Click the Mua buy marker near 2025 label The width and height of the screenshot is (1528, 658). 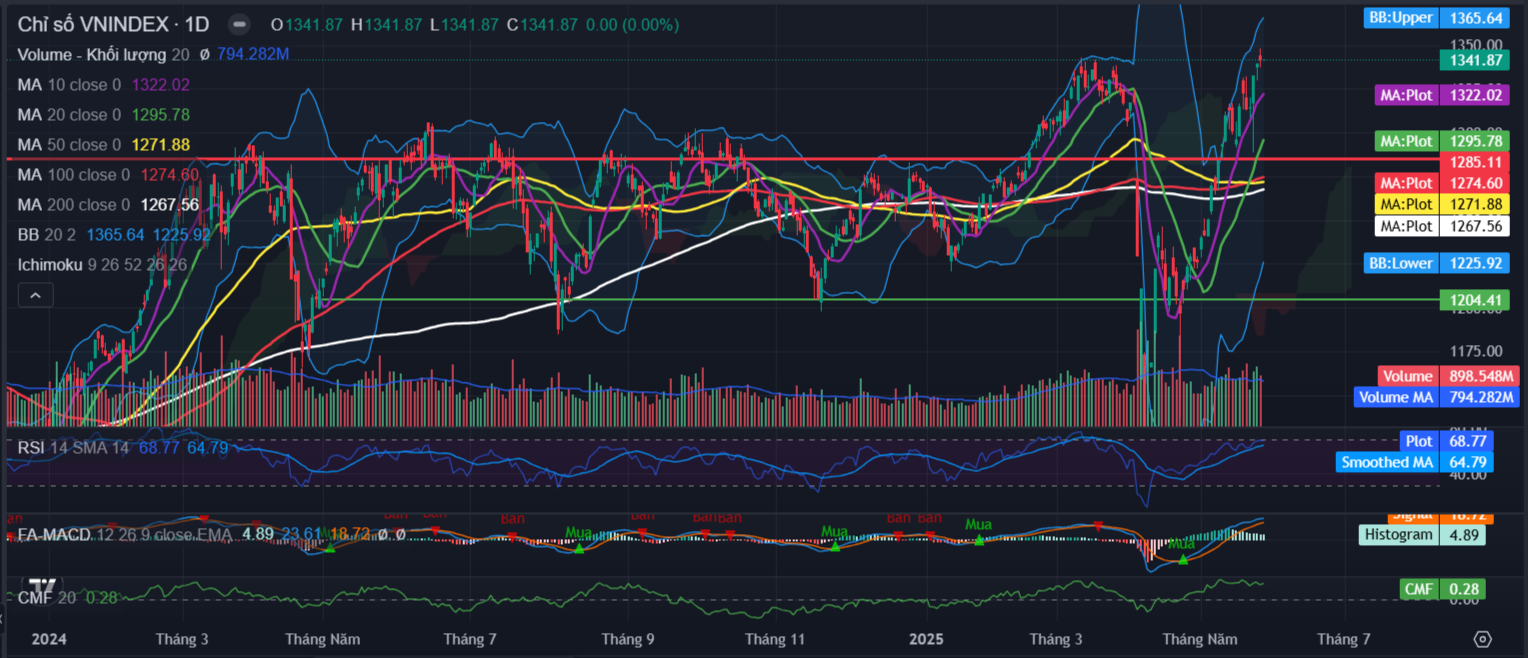coord(979,539)
